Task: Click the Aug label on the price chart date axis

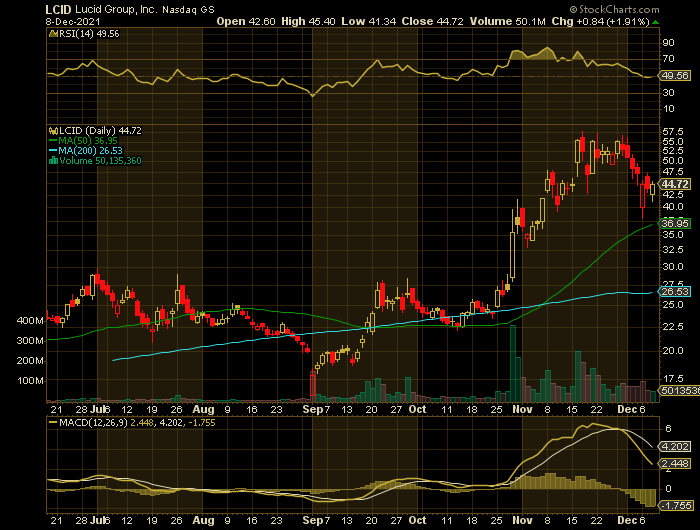Action: coord(203,409)
